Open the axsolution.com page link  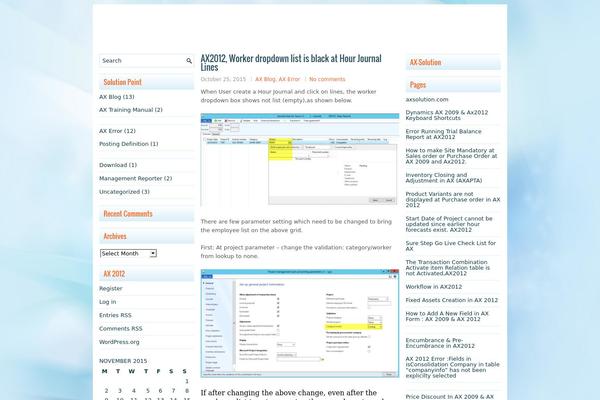pos(427,100)
